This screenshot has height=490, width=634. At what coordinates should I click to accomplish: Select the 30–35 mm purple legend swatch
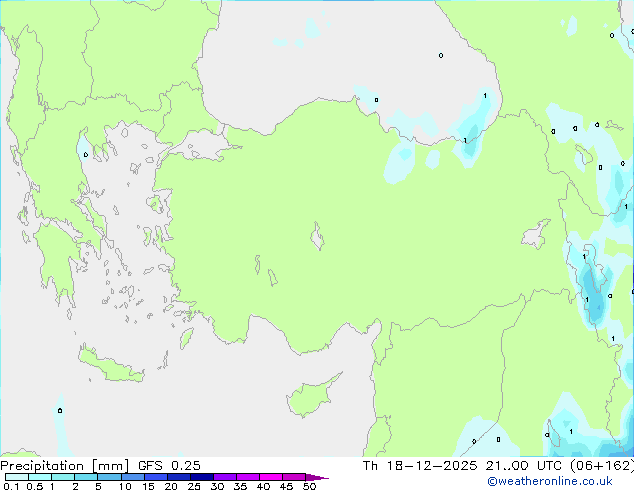point(225,477)
